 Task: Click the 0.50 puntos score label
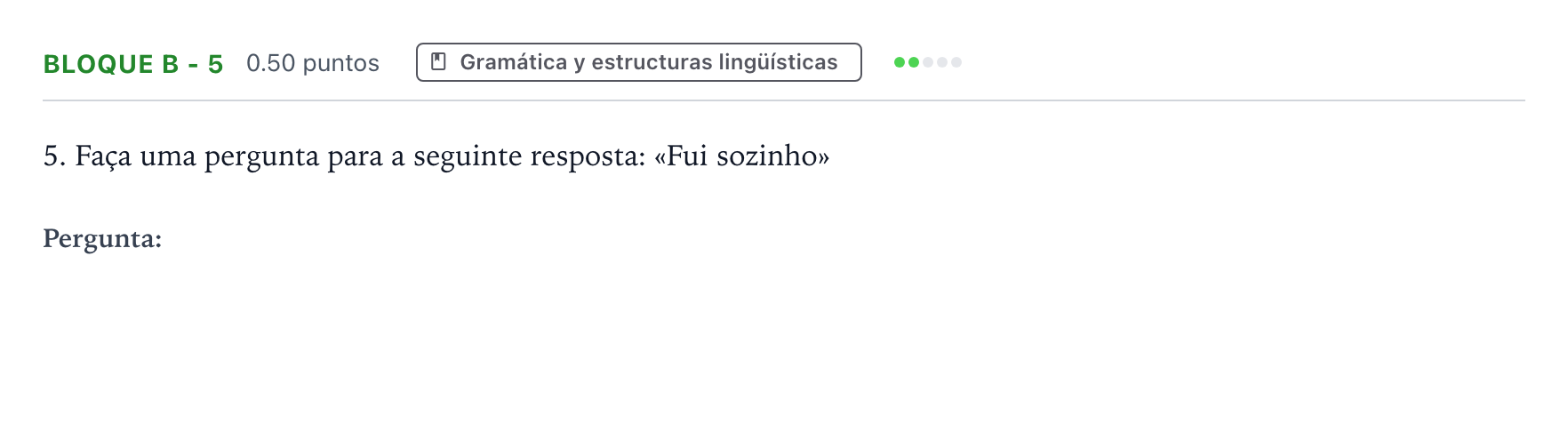pos(313,63)
